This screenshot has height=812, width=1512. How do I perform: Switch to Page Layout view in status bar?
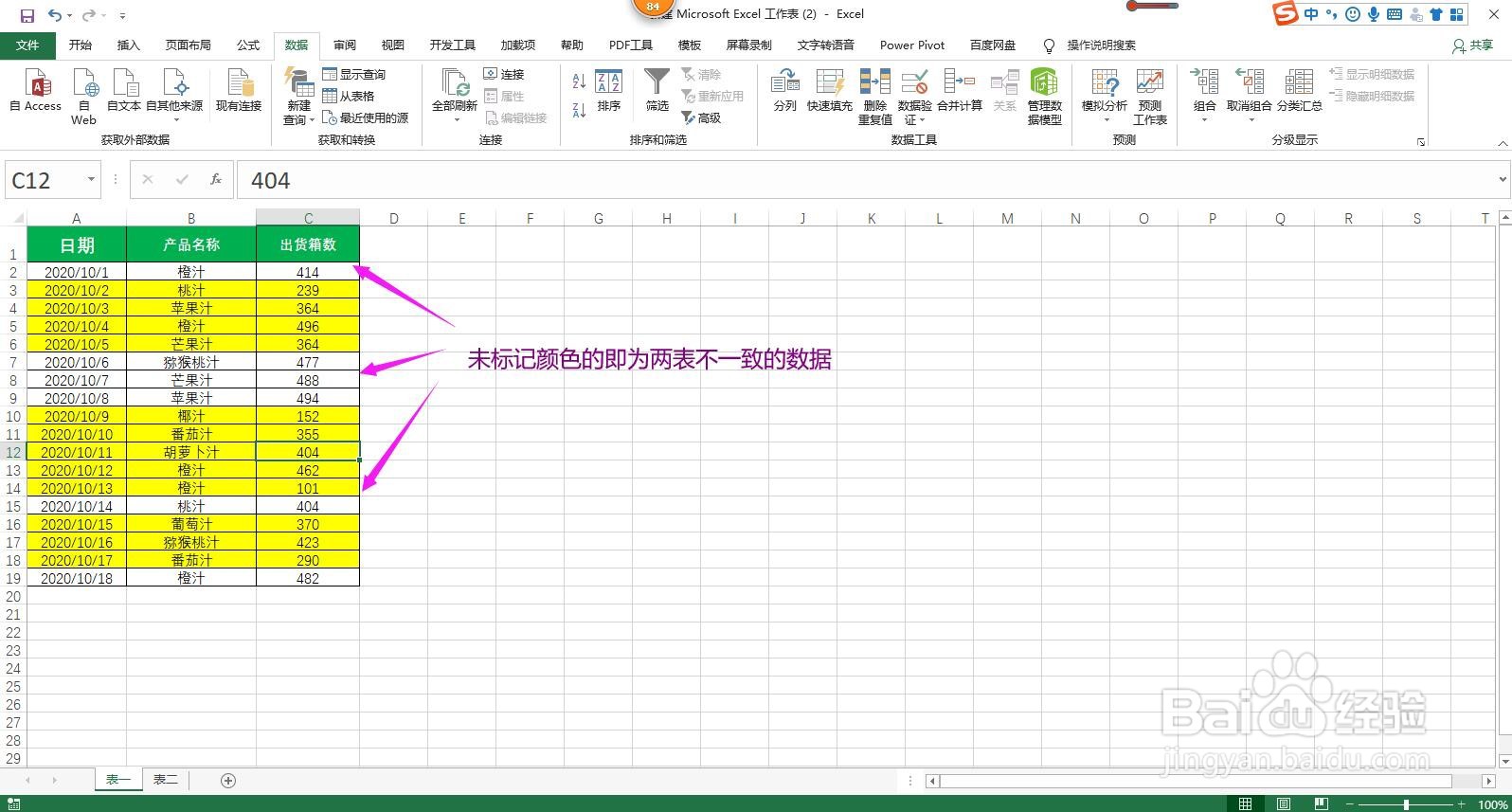click(x=1283, y=803)
